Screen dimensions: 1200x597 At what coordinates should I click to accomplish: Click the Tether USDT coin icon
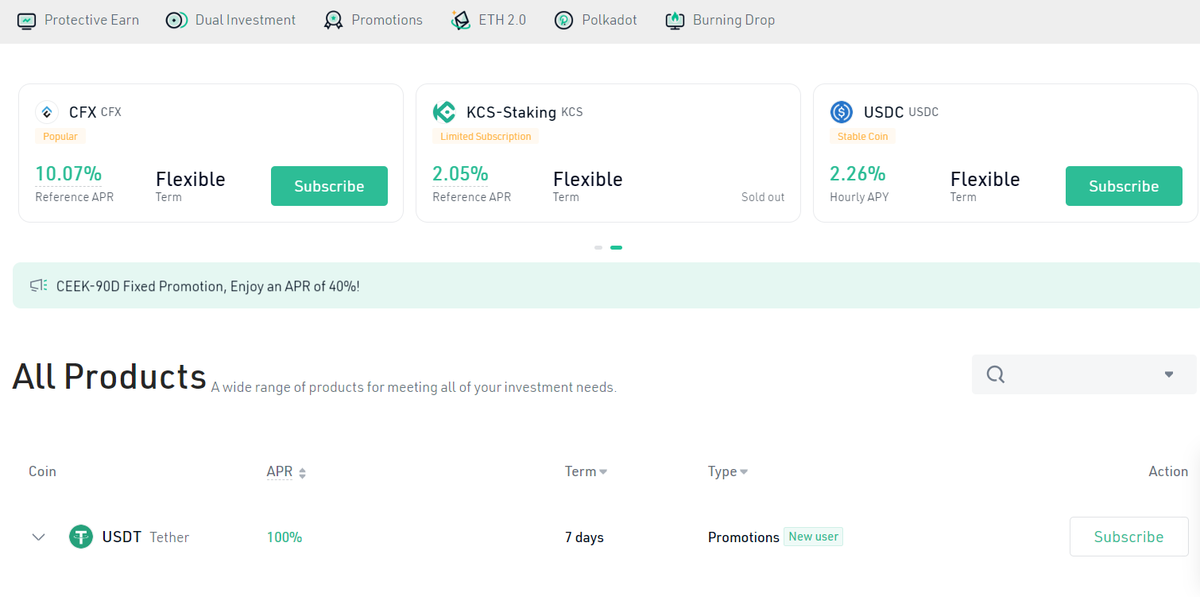tap(80, 537)
